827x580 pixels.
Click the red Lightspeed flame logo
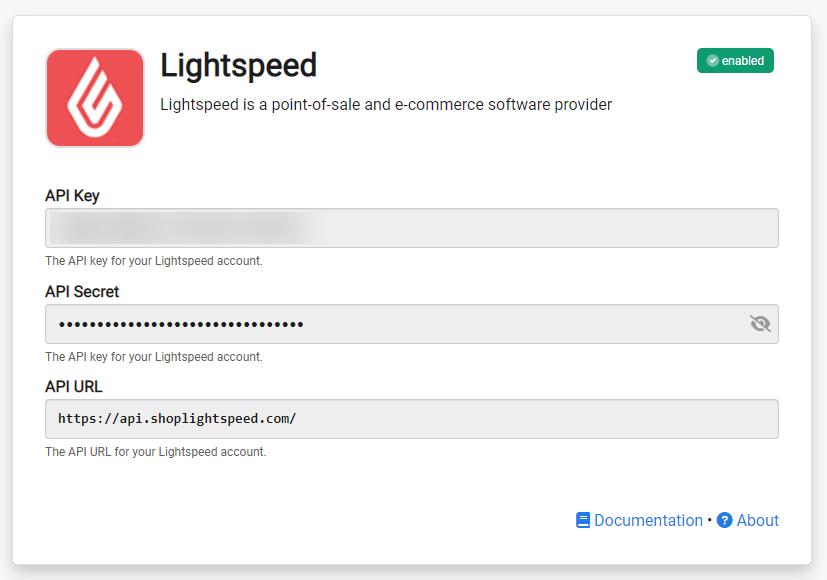(x=95, y=98)
